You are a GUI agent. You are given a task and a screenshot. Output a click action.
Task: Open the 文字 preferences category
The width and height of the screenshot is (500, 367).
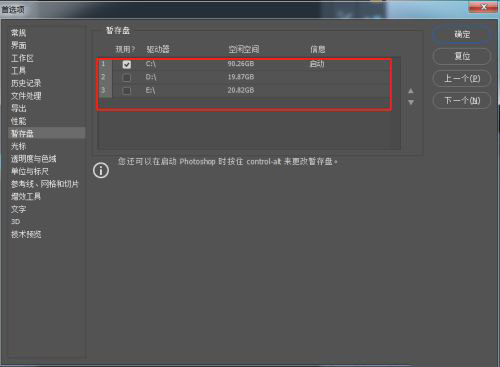point(18,209)
